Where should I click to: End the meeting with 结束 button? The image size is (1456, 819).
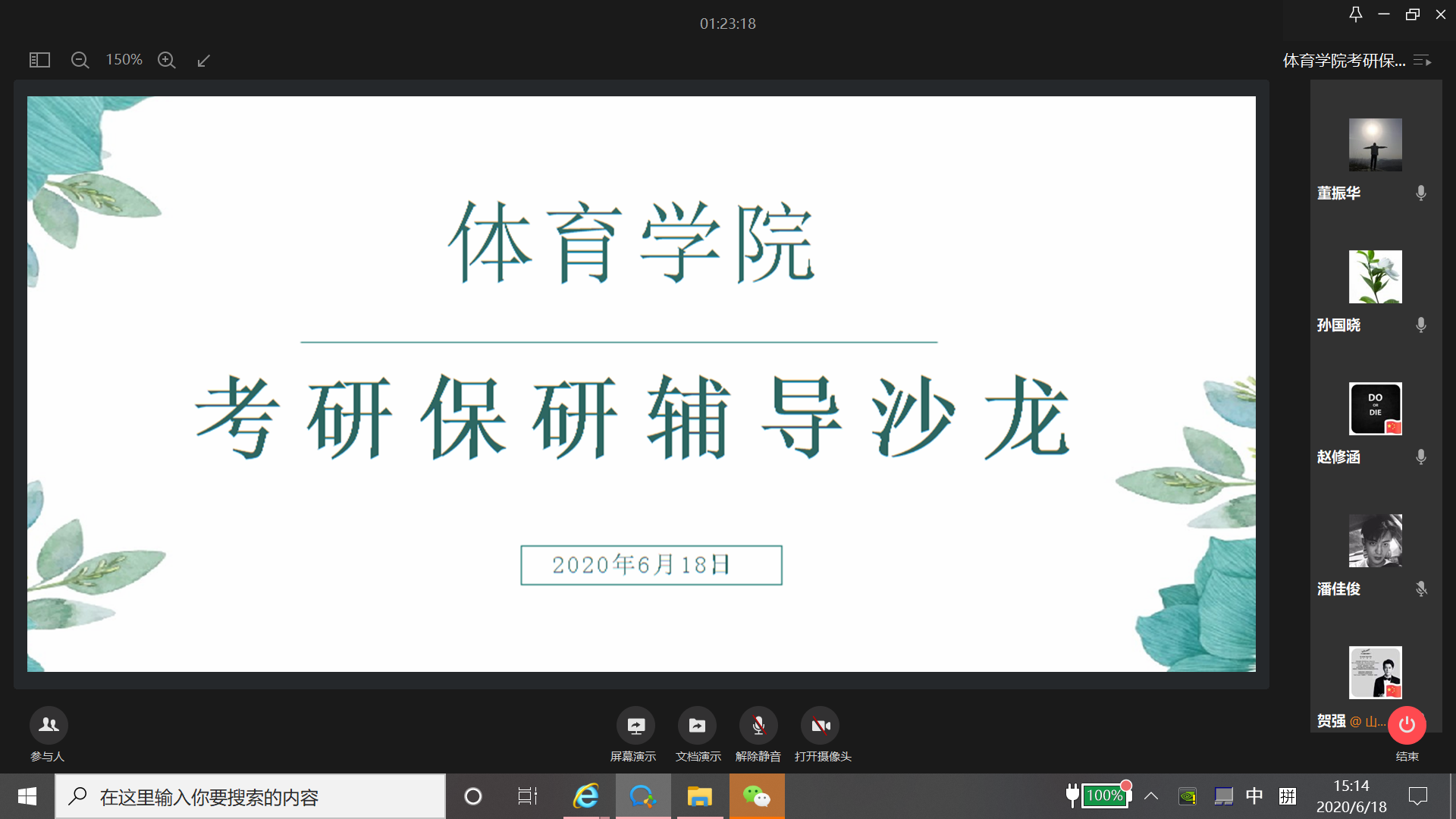(x=1407, y=726)
